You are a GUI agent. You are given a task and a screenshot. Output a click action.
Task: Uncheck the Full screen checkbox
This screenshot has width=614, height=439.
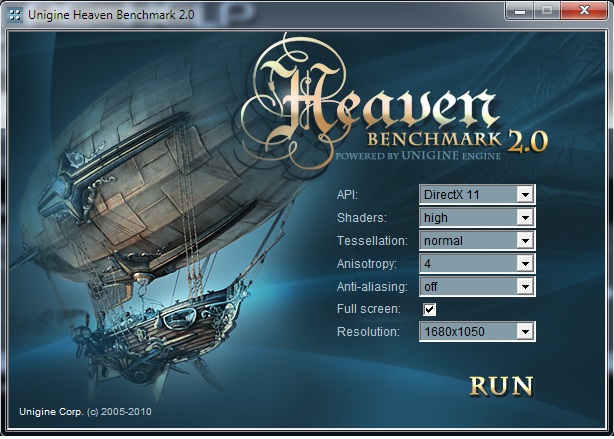click(429, 309)
